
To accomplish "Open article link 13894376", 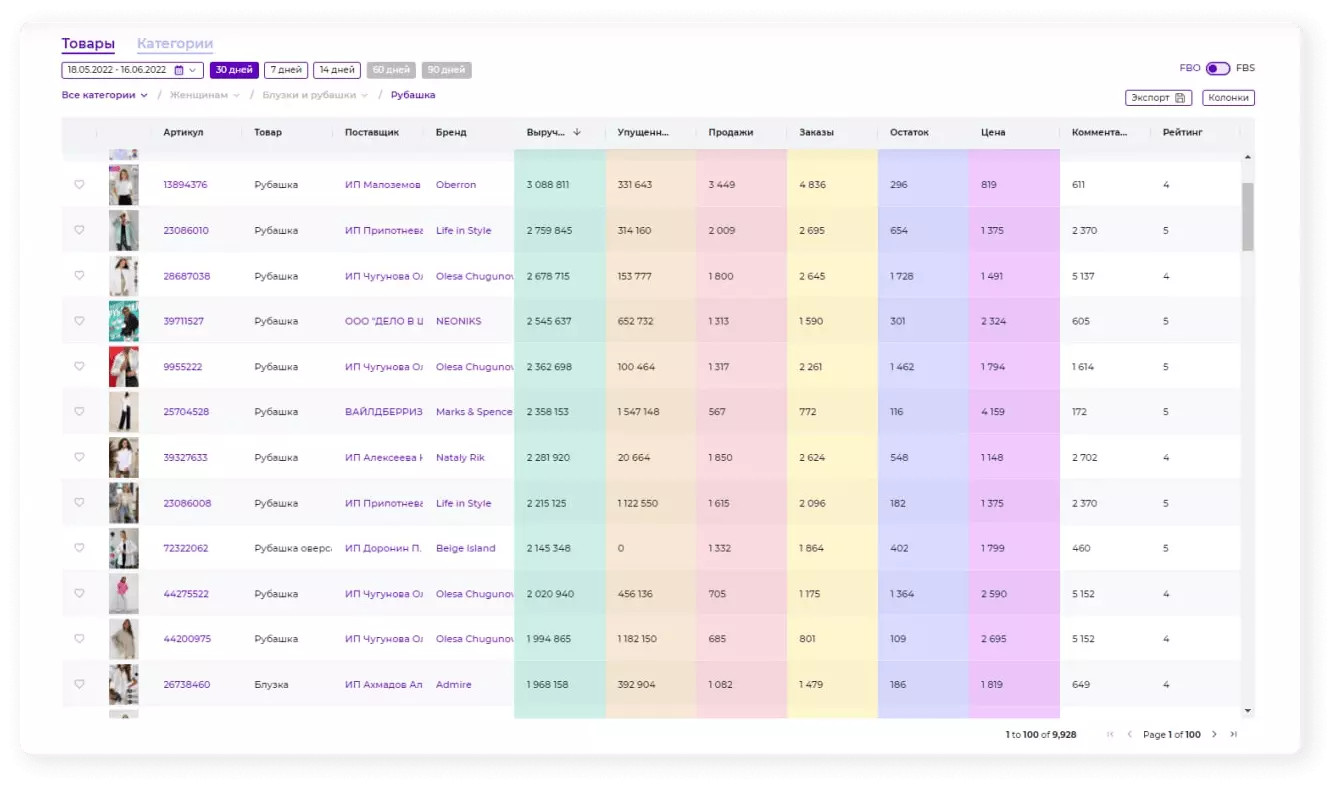I will [186, 185].
